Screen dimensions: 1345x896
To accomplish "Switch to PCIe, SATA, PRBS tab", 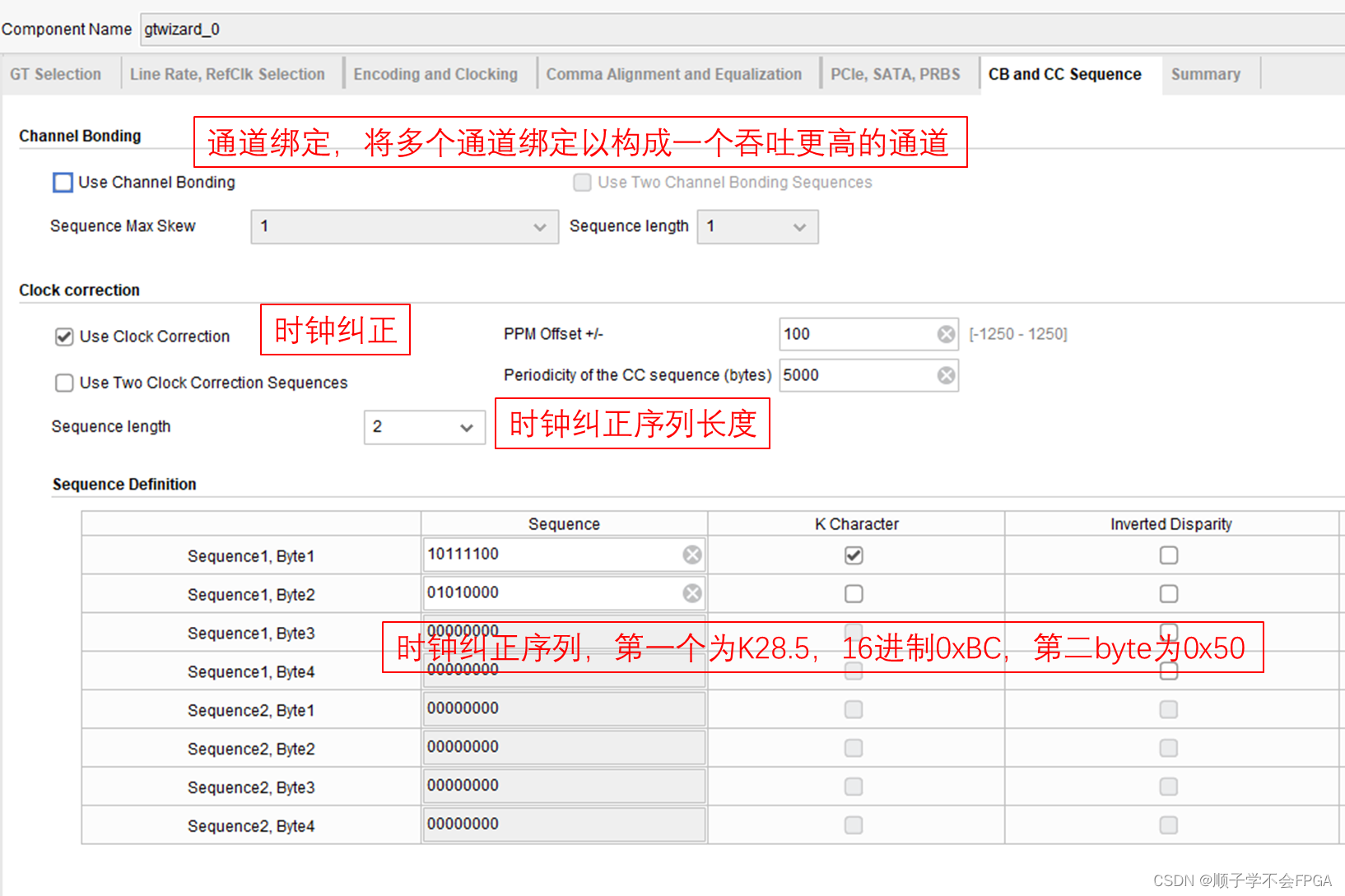I will [896, 74].
